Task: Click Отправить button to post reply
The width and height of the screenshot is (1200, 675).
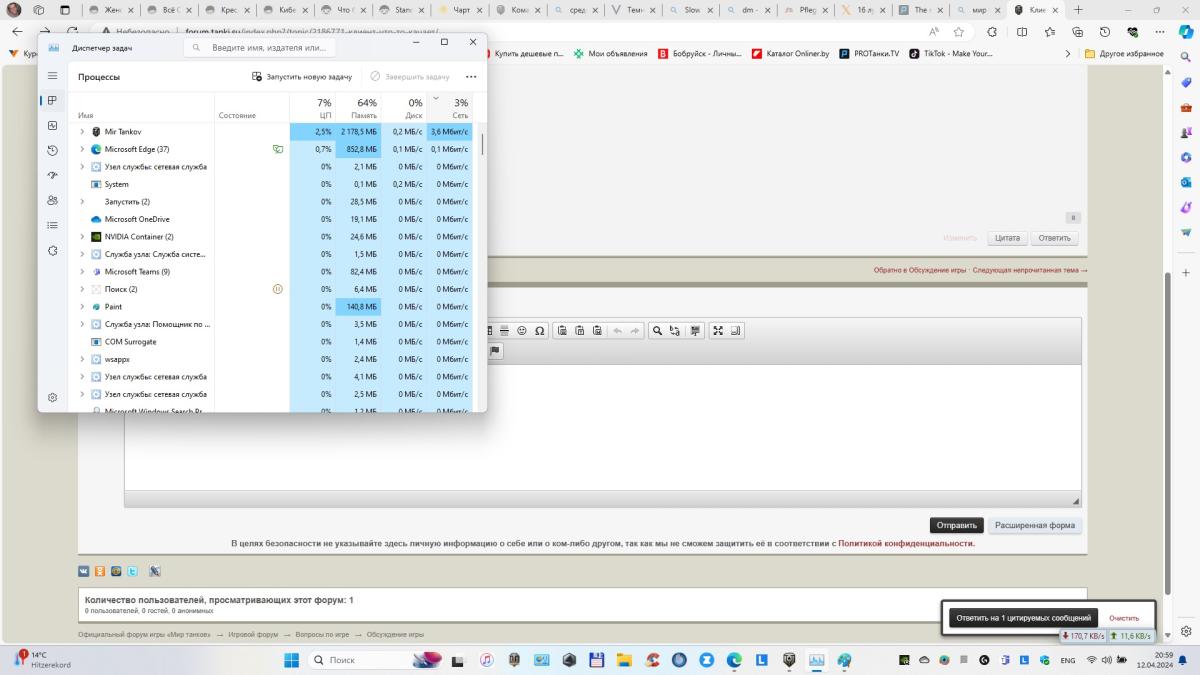Action: [956, 525]
